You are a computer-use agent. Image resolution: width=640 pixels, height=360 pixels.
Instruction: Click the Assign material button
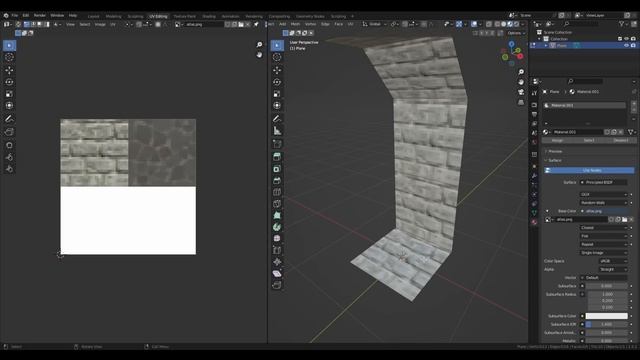[x=557, y=140]
